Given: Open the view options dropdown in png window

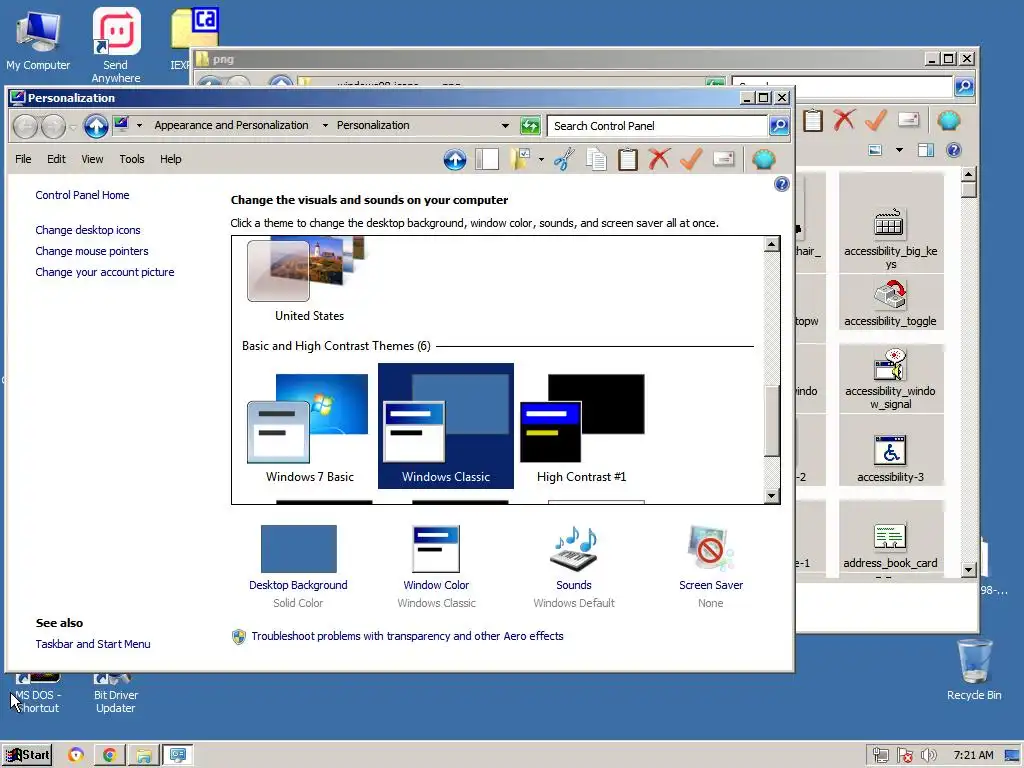Looking at the screenshot, I should (x=899, y=150).
